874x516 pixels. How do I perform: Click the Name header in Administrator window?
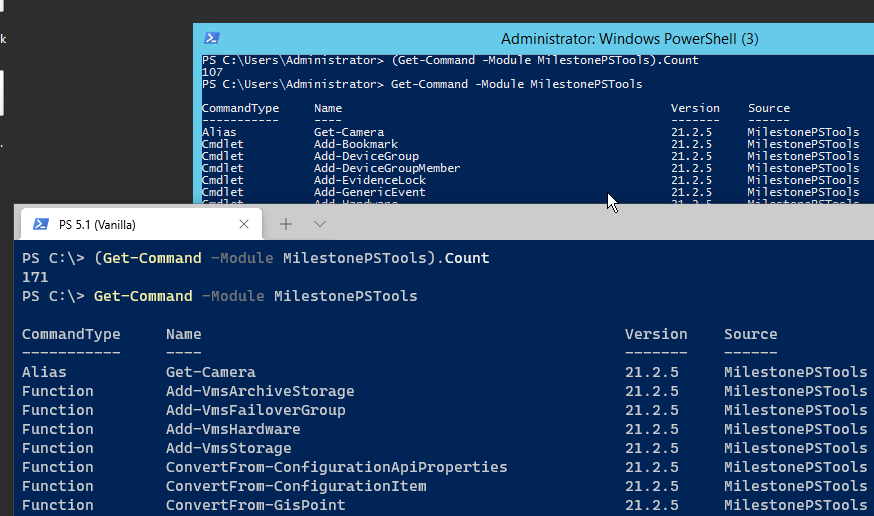(x=328, y=108)
